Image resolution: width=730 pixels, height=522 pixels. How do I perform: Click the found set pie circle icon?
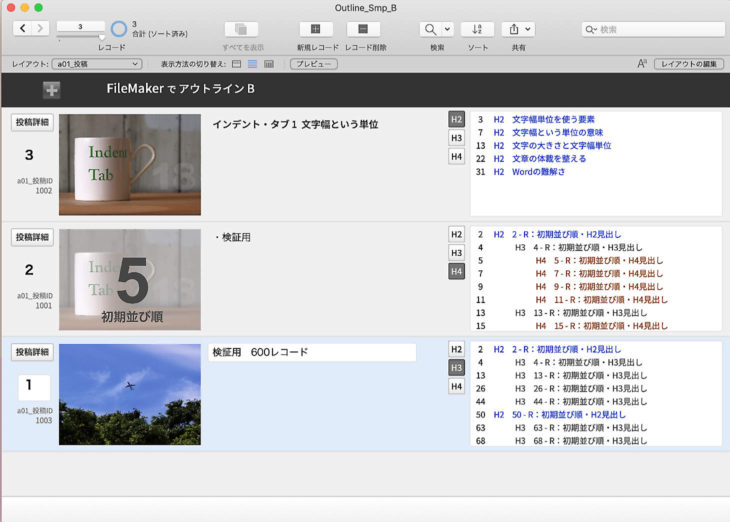coord(119,29)
